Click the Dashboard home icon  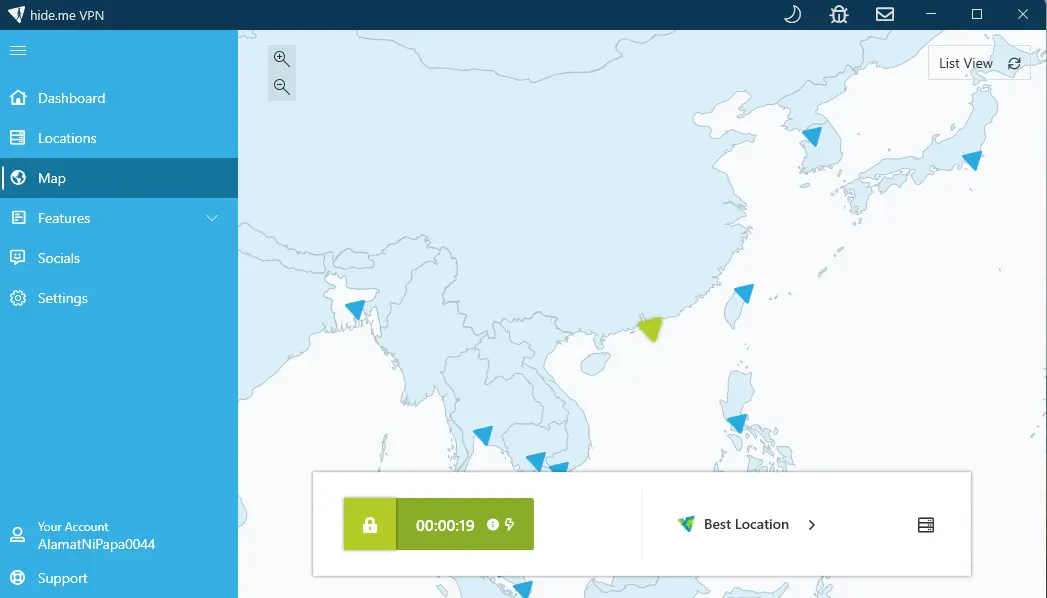(x=18, y=98)
